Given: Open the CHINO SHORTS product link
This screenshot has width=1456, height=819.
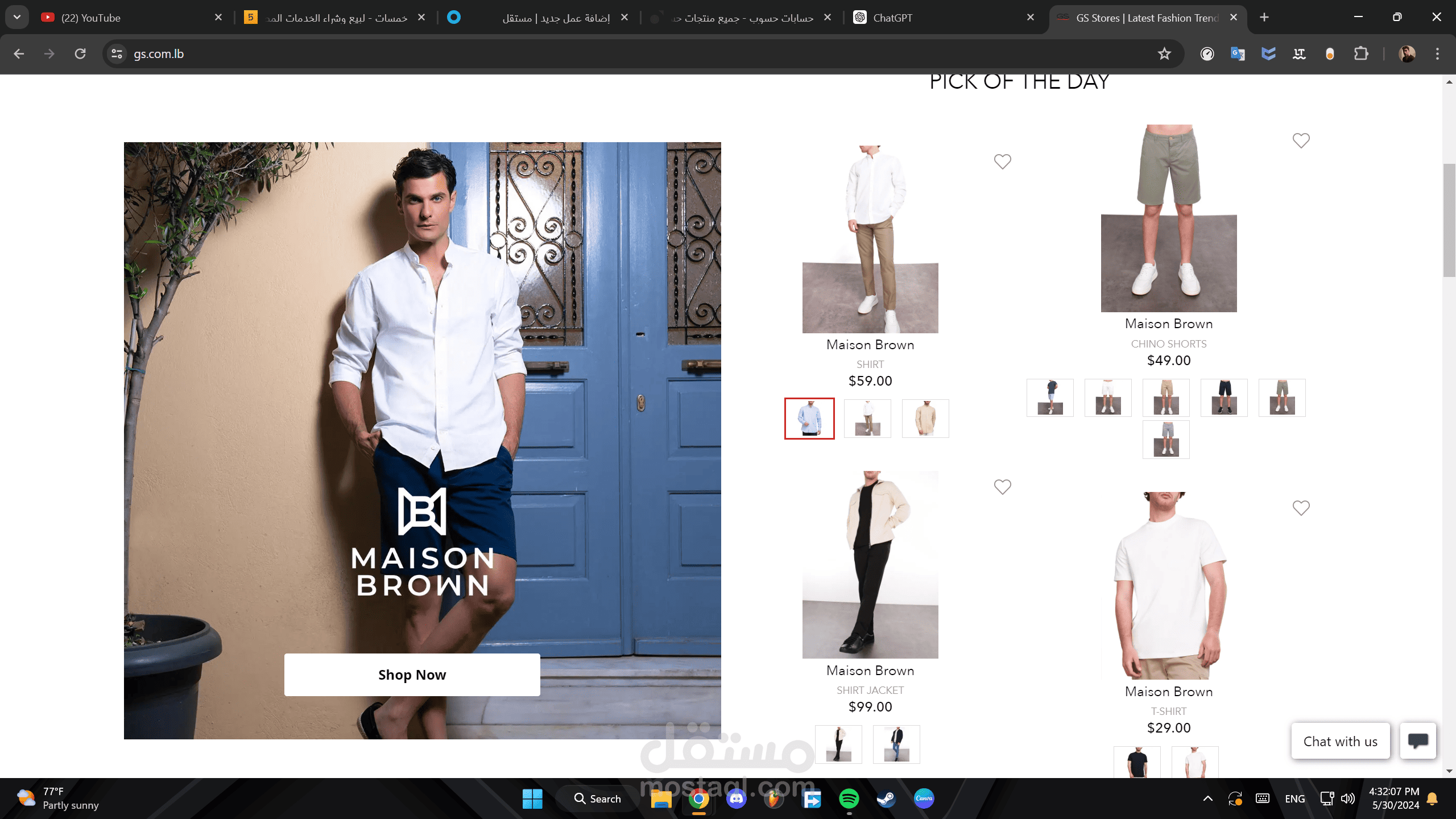Looking at the screenshot, I should pyautogui.click(x=1169, y=344).
